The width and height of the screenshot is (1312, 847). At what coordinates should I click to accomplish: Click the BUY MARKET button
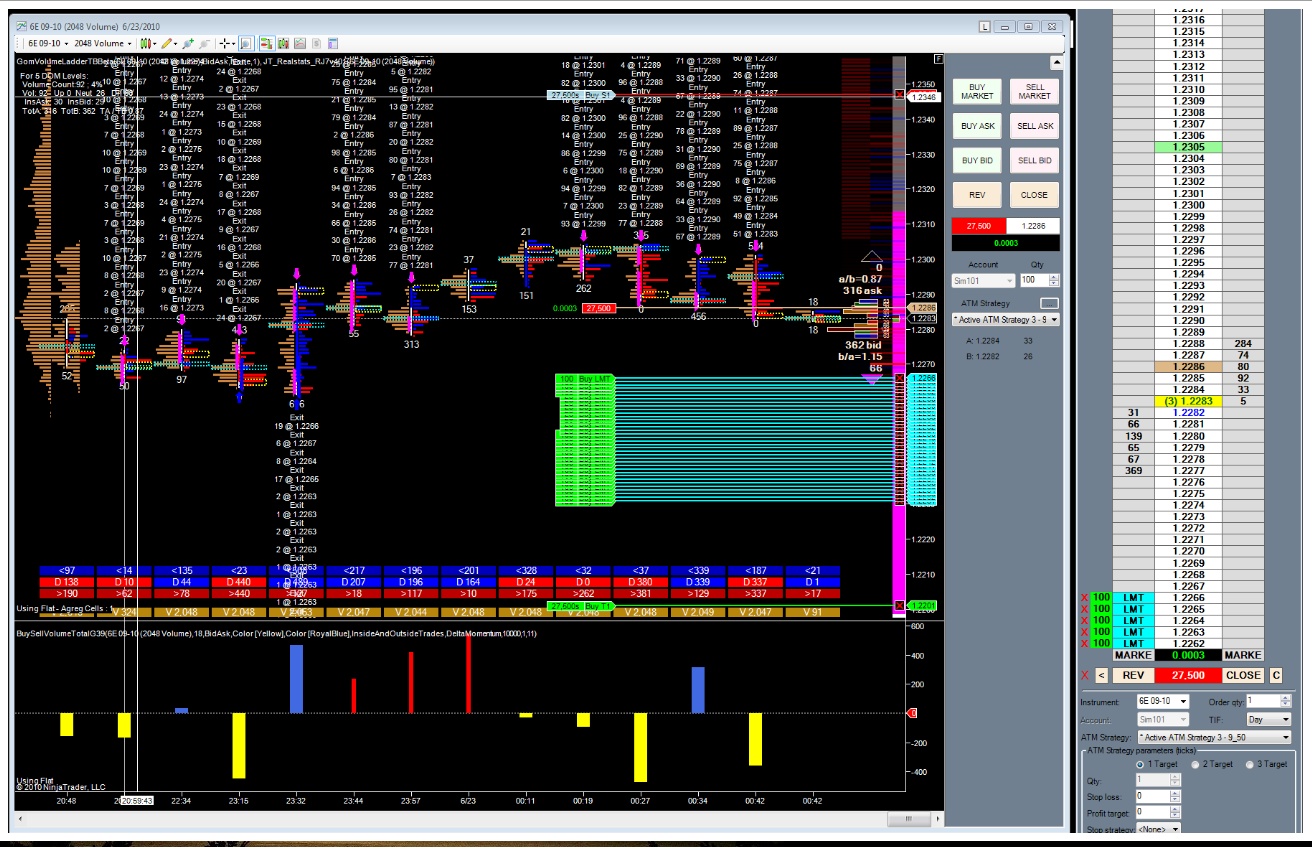click(x=978, y=91)
